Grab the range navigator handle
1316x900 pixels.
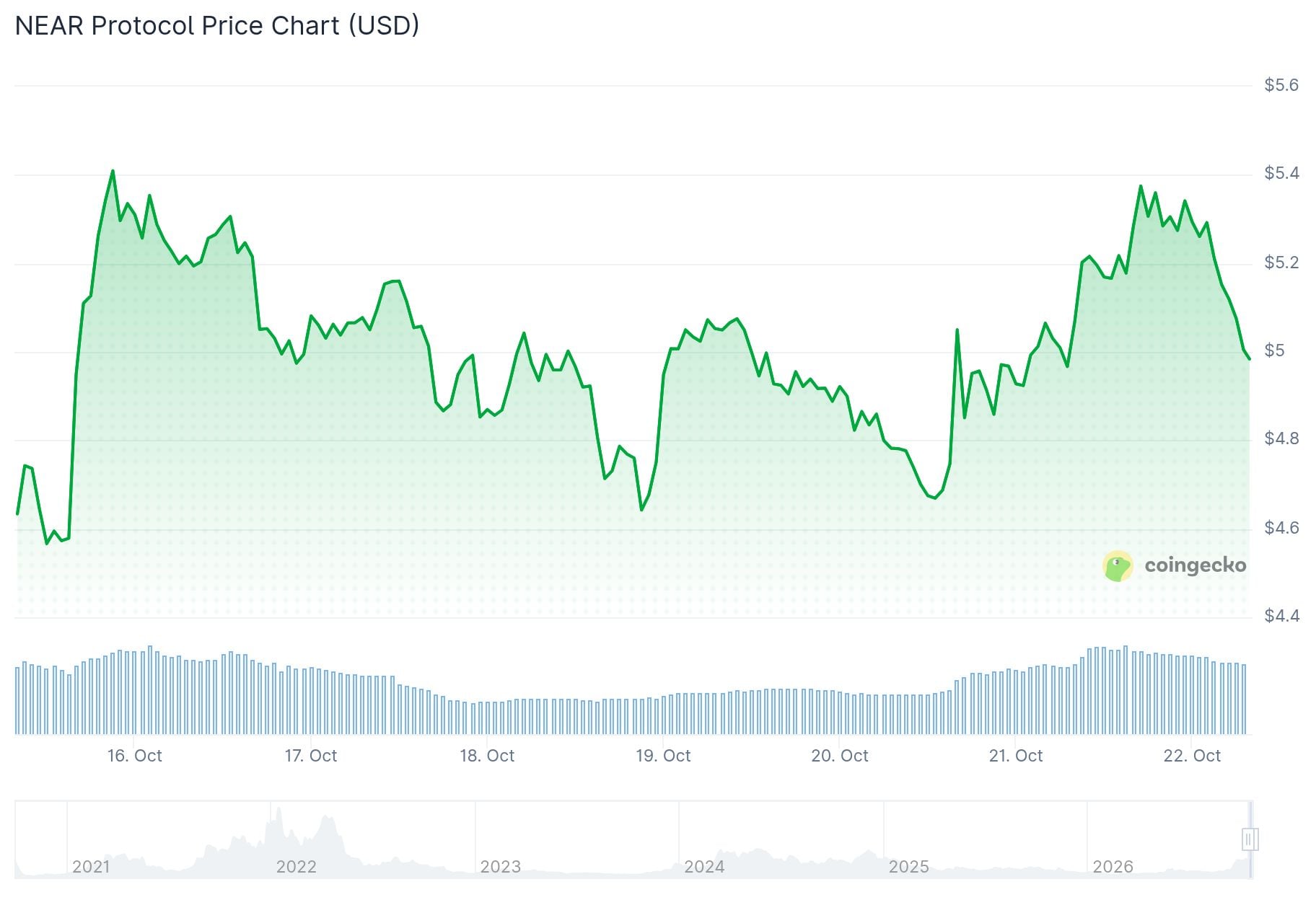click(1250, 839)
